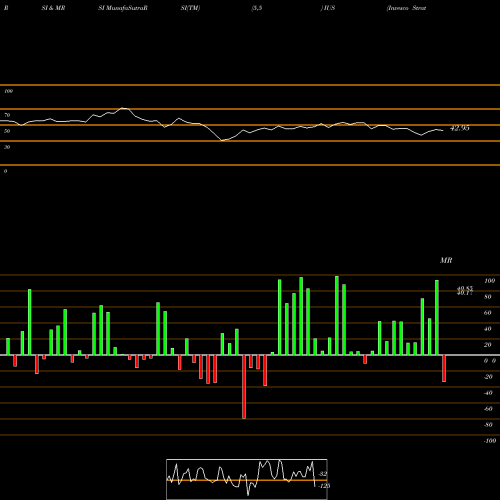500x500 pixels.
Task: Click the -32 value in mini chart
Action: (x=323, y=474)
